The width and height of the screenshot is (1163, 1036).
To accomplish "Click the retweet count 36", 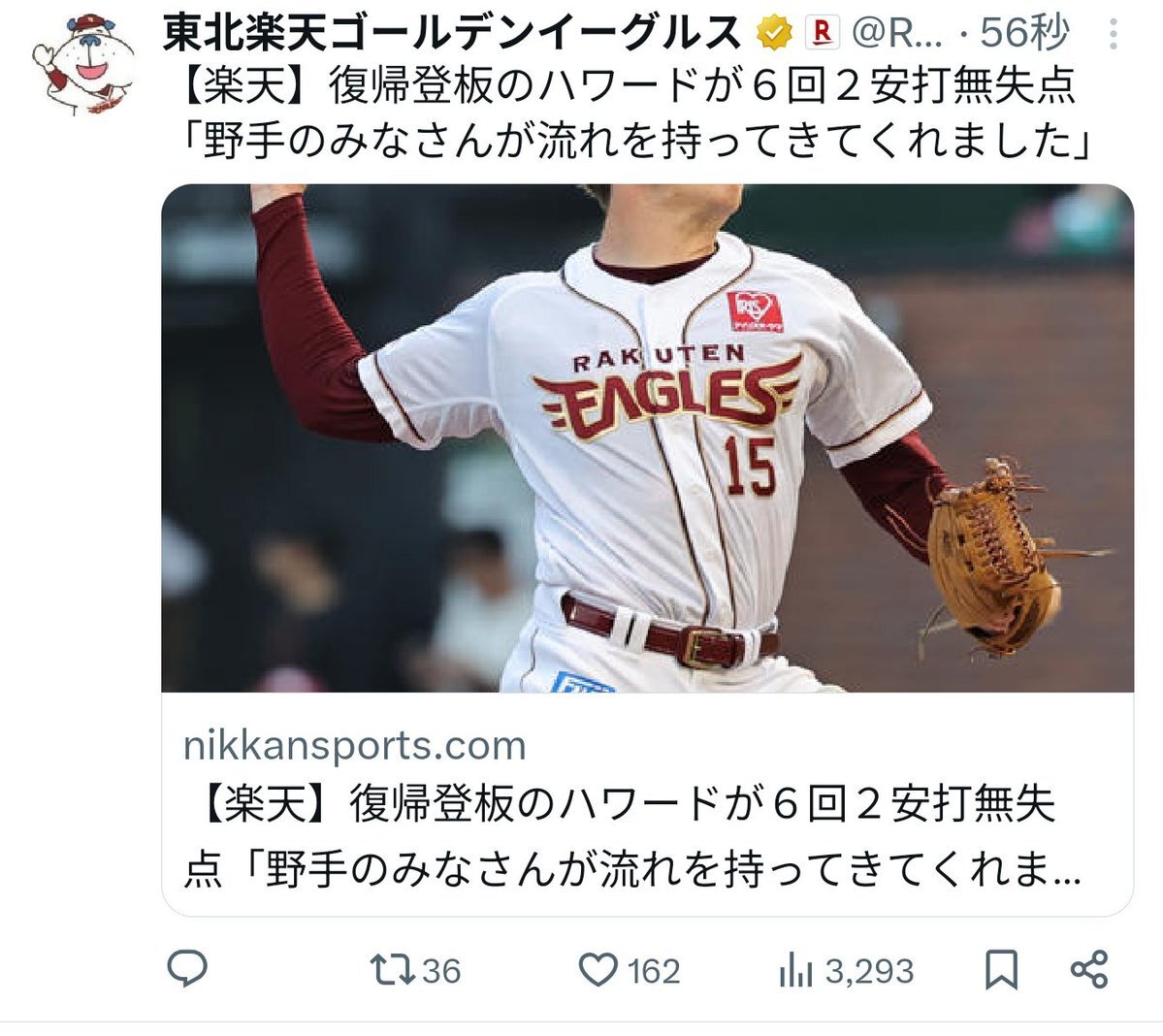I will 441,971.
